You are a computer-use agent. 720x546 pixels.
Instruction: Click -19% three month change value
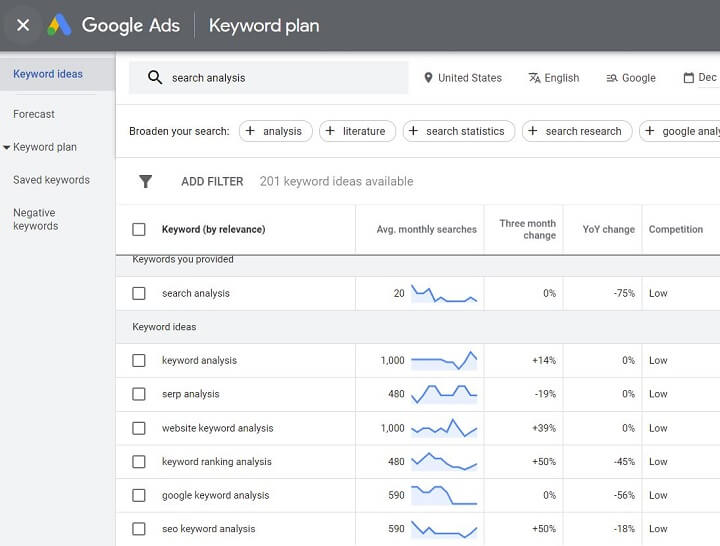point(545,394)
